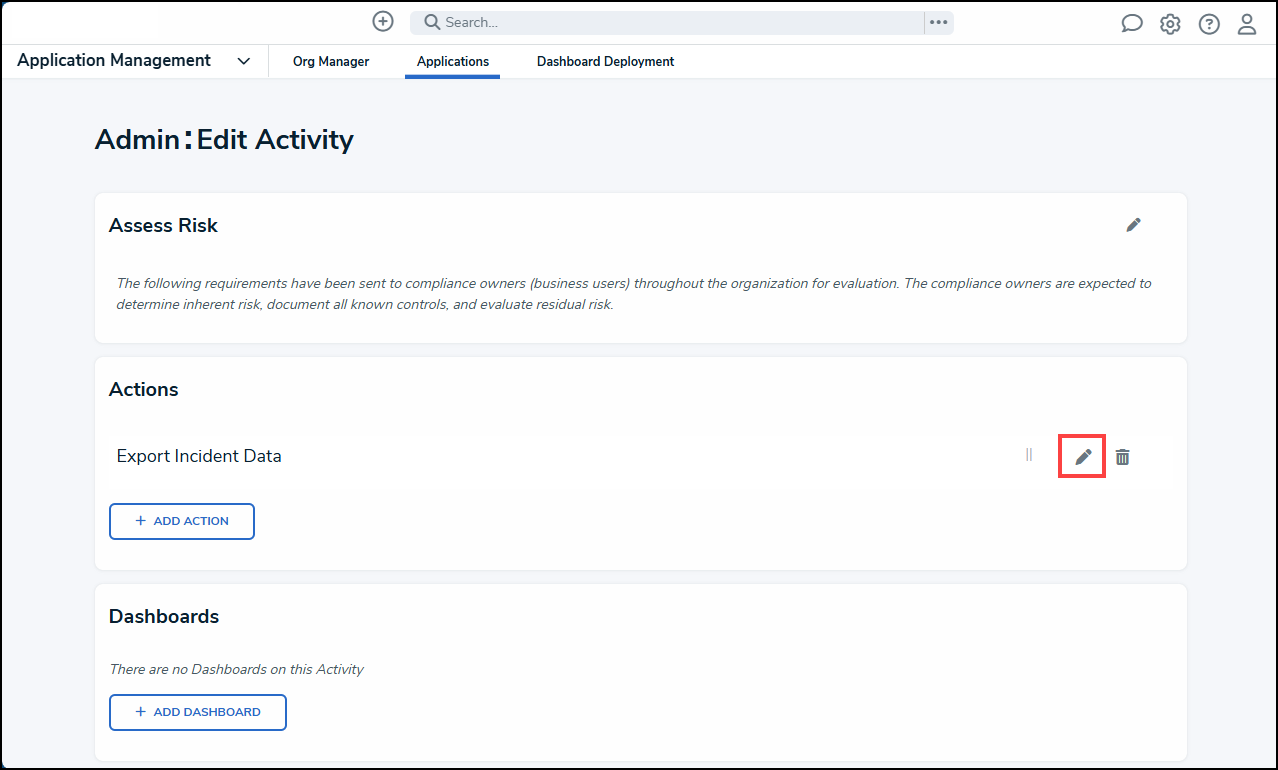Open search options ellipsis menu
Screen dimensions: 1278x770
[938, 22]
